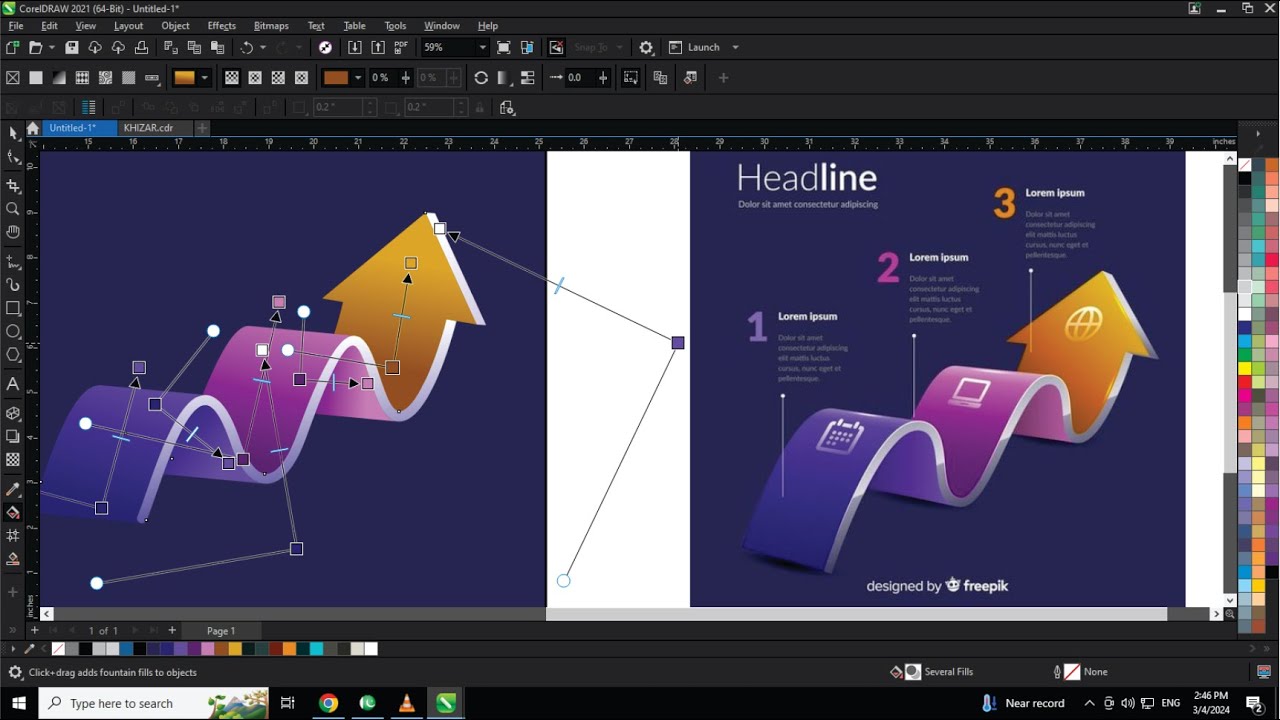Expand the Undo history dropdown arrow
Image resolution: width=1280 pixels, height=720 pixels.
pyautogui.click(x=263, y=47)
